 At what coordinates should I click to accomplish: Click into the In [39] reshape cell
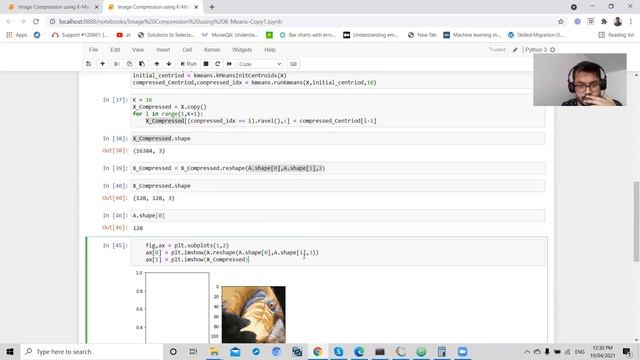[x=338, y=168]
